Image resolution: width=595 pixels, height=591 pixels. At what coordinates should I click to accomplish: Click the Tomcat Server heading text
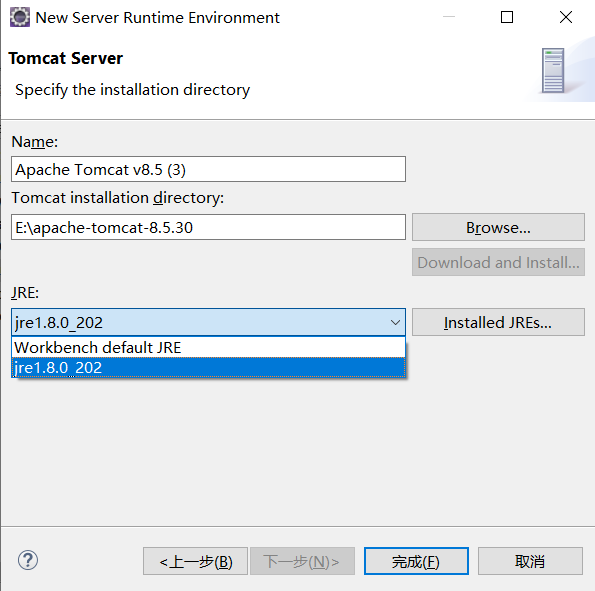pyautogui.click(x=66, y=58)
